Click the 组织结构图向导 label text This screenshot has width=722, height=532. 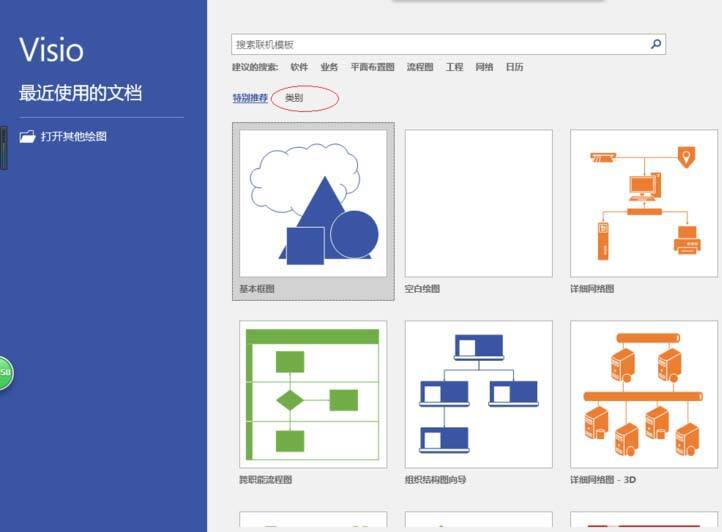pyautogui.click(x=436, y=479)
